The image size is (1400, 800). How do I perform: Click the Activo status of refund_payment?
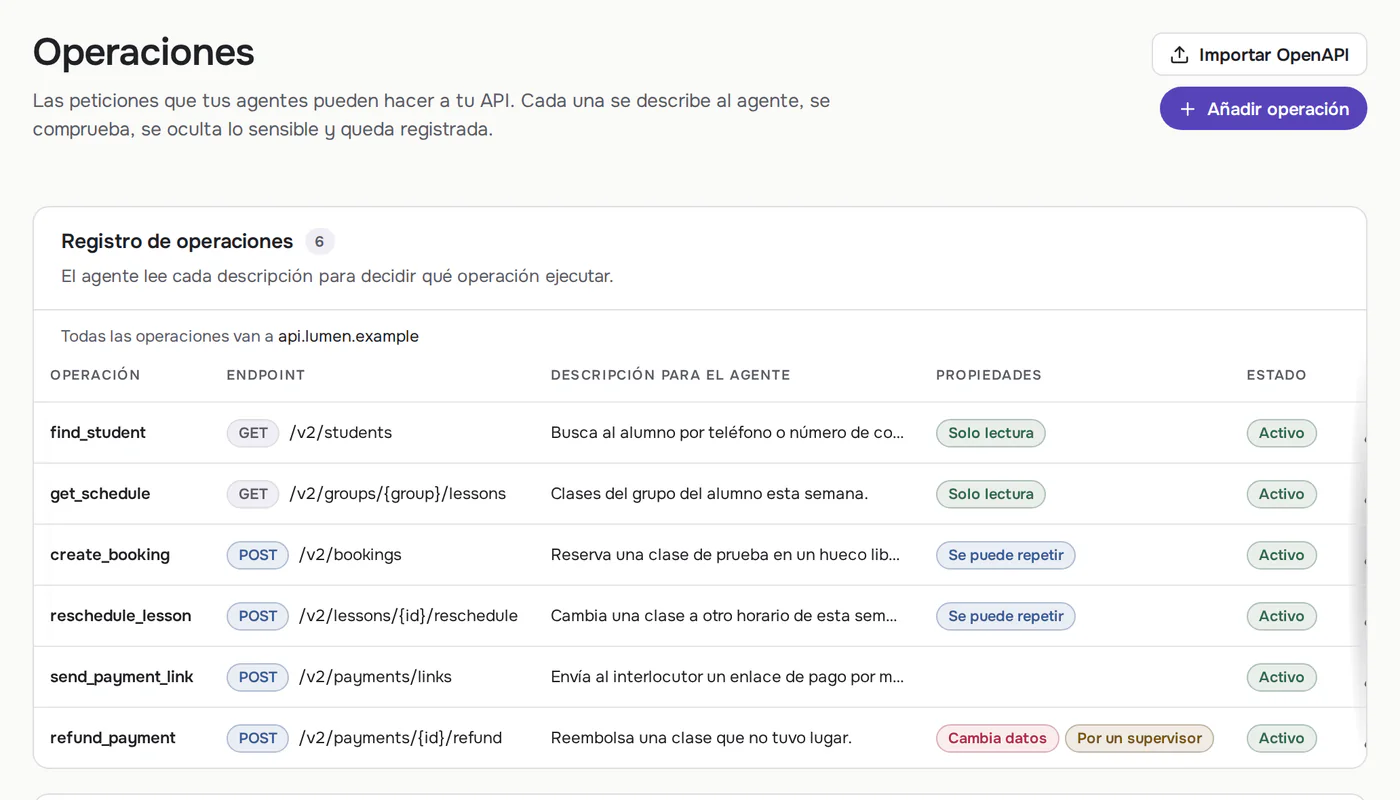pyautogui.click(x=1281, y=738)
